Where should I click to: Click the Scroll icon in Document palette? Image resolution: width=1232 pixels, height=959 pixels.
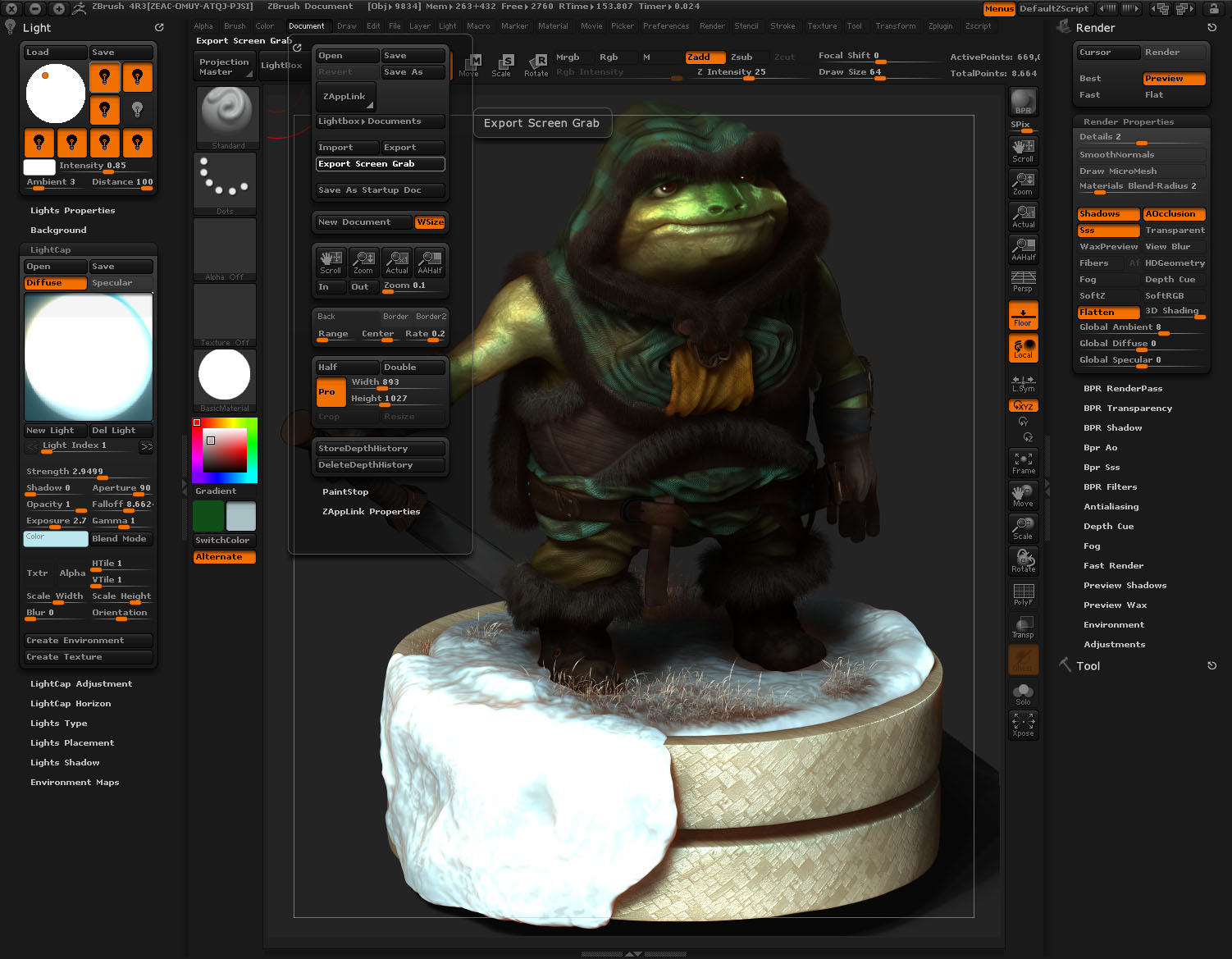tap(331, 262)
